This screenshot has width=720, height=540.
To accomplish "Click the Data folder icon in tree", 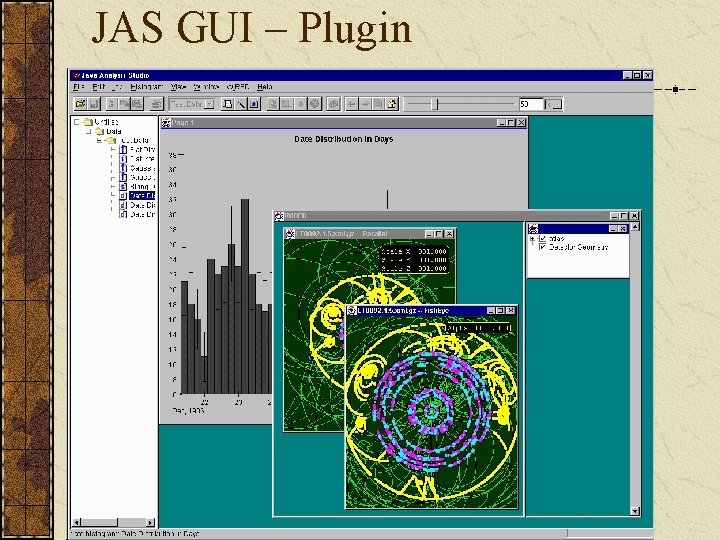I will [99, 131].
